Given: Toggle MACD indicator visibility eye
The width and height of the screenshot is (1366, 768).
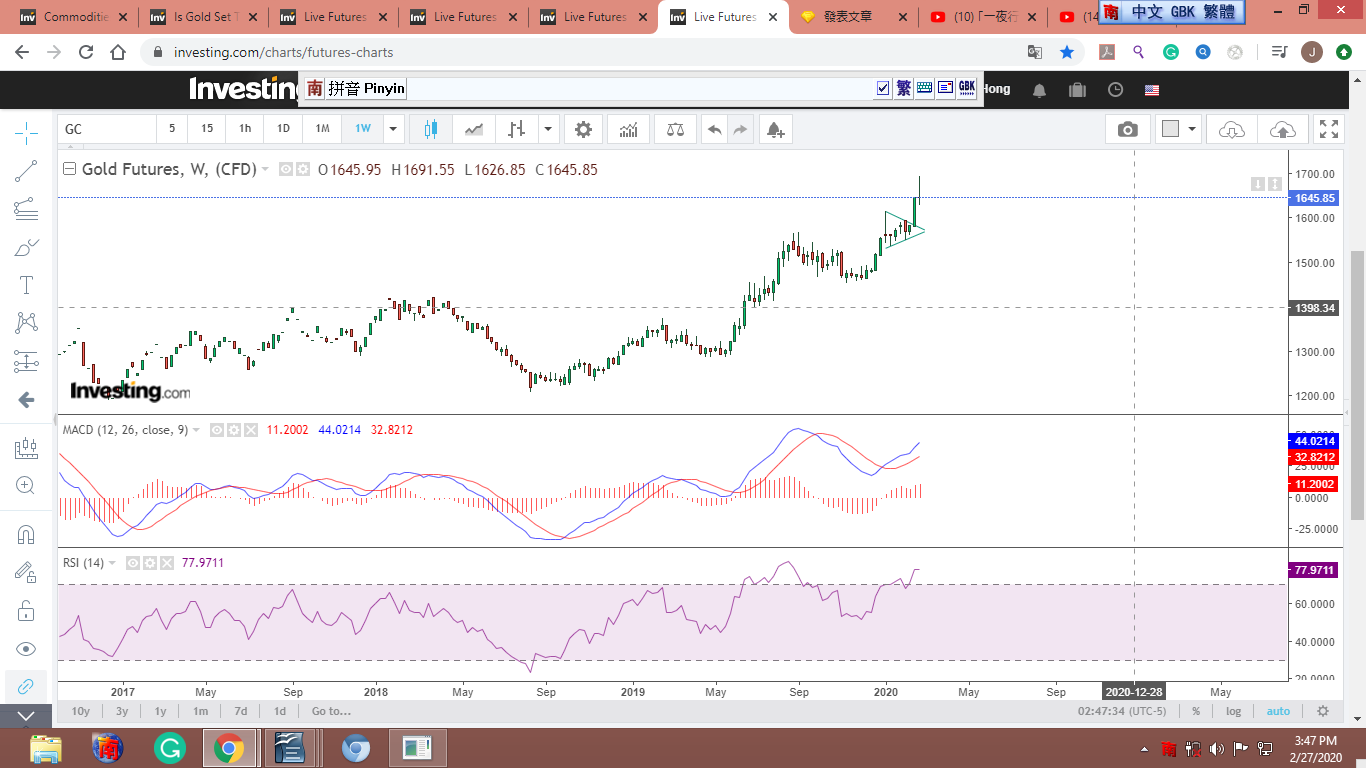Looking at the screenshot, I should pyautogui.click(x=217, y=430).
